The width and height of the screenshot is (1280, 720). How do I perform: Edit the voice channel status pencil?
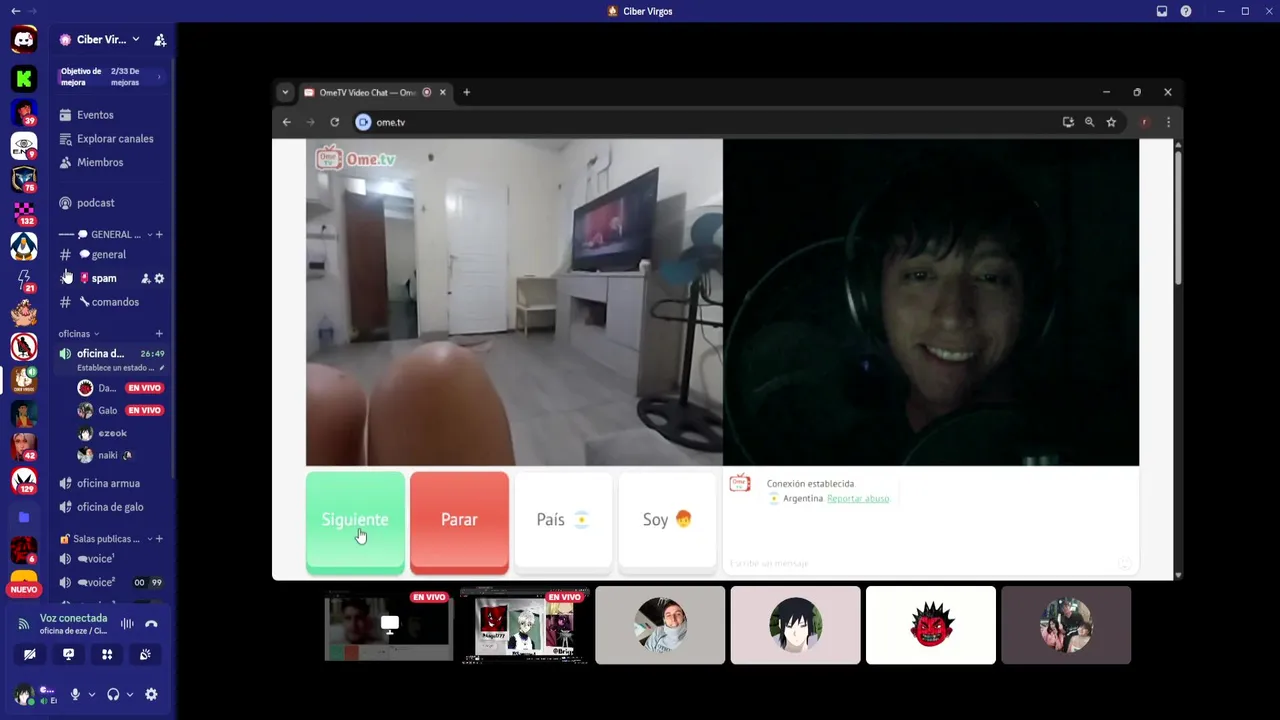pos(162,368)
